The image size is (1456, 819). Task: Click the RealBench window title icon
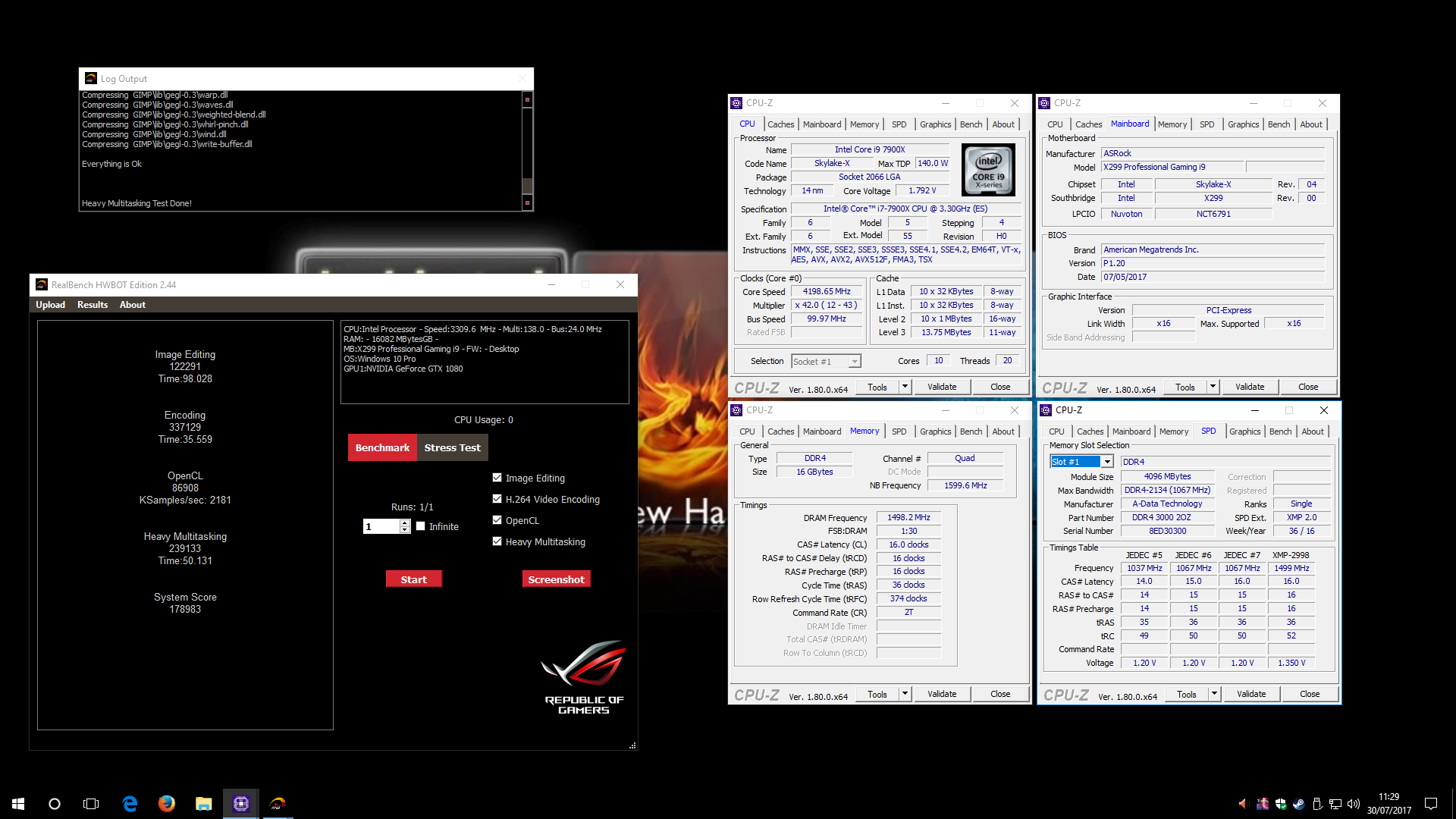coord(42,284)
